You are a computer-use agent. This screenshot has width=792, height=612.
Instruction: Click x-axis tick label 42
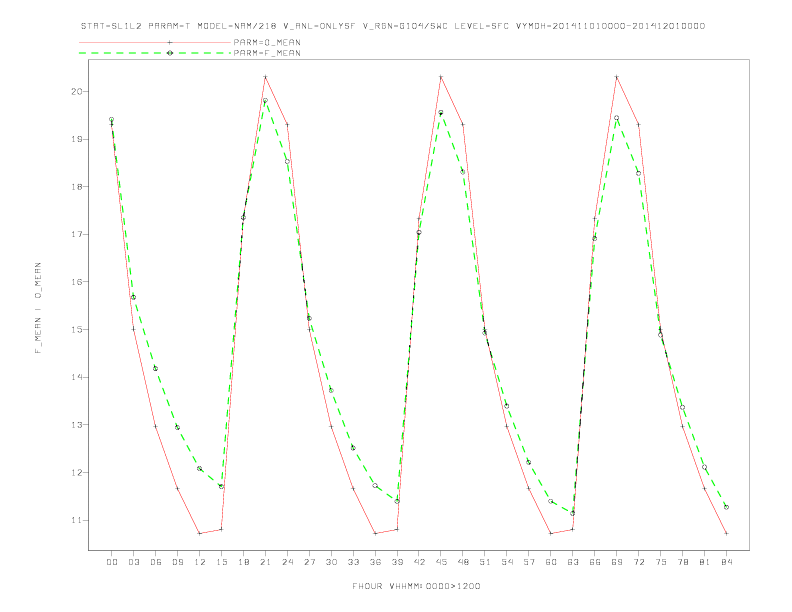[x=419, y=562]
